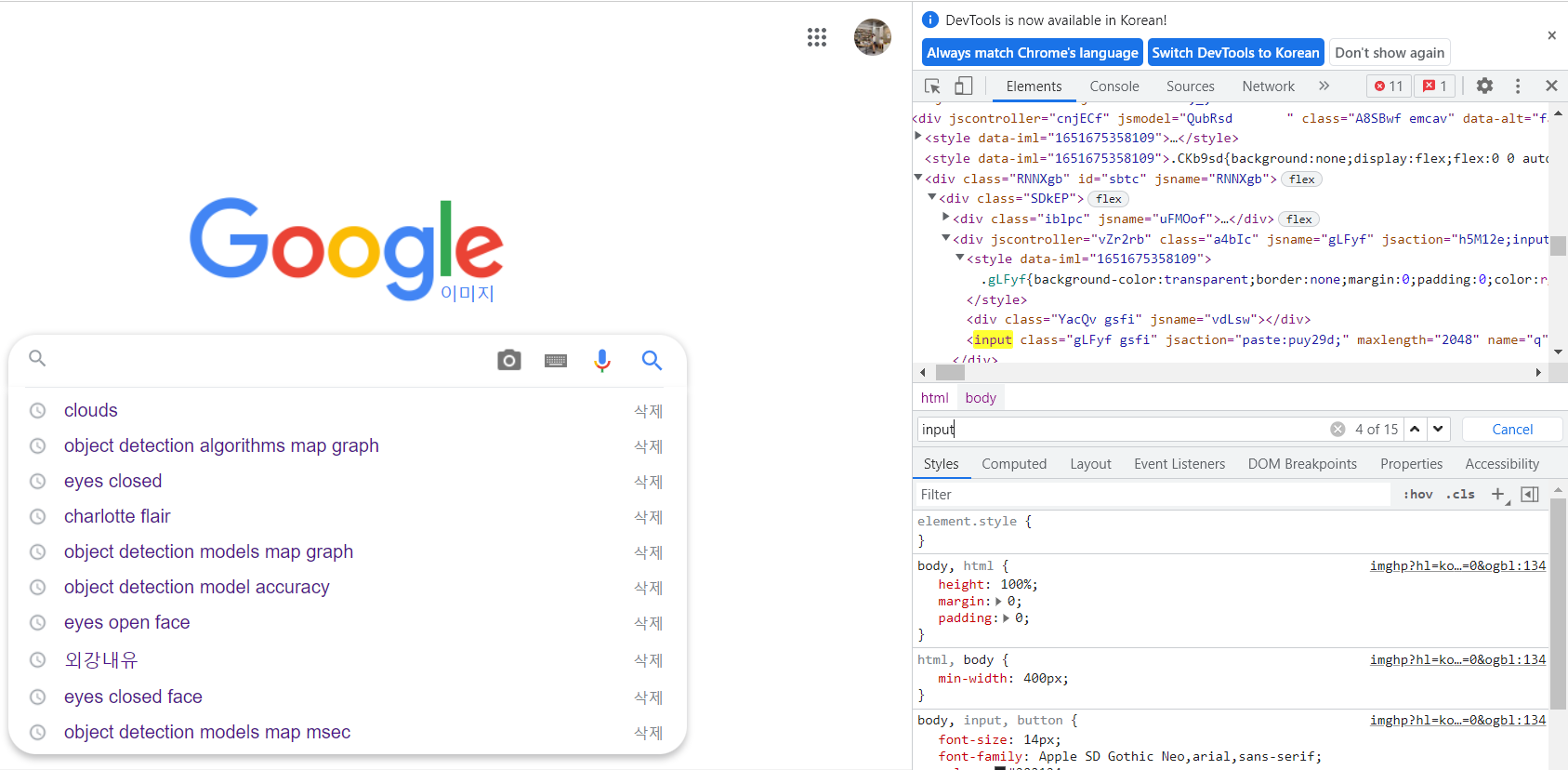
Task: Open the Event Listeners tab
Action: pyautogui.click(x=1179, y=464)
